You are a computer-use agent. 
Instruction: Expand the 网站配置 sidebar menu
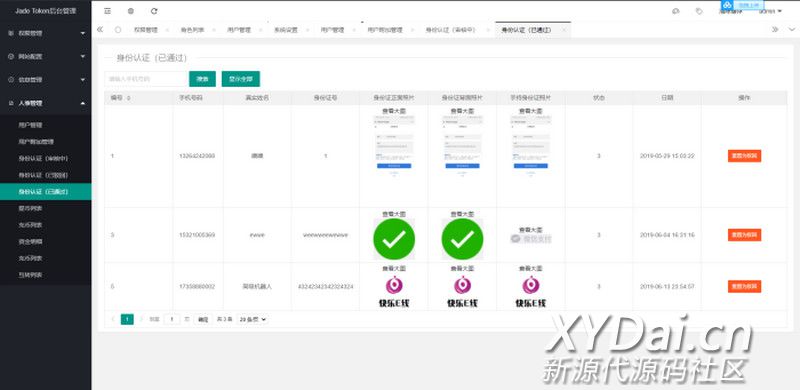46,56
